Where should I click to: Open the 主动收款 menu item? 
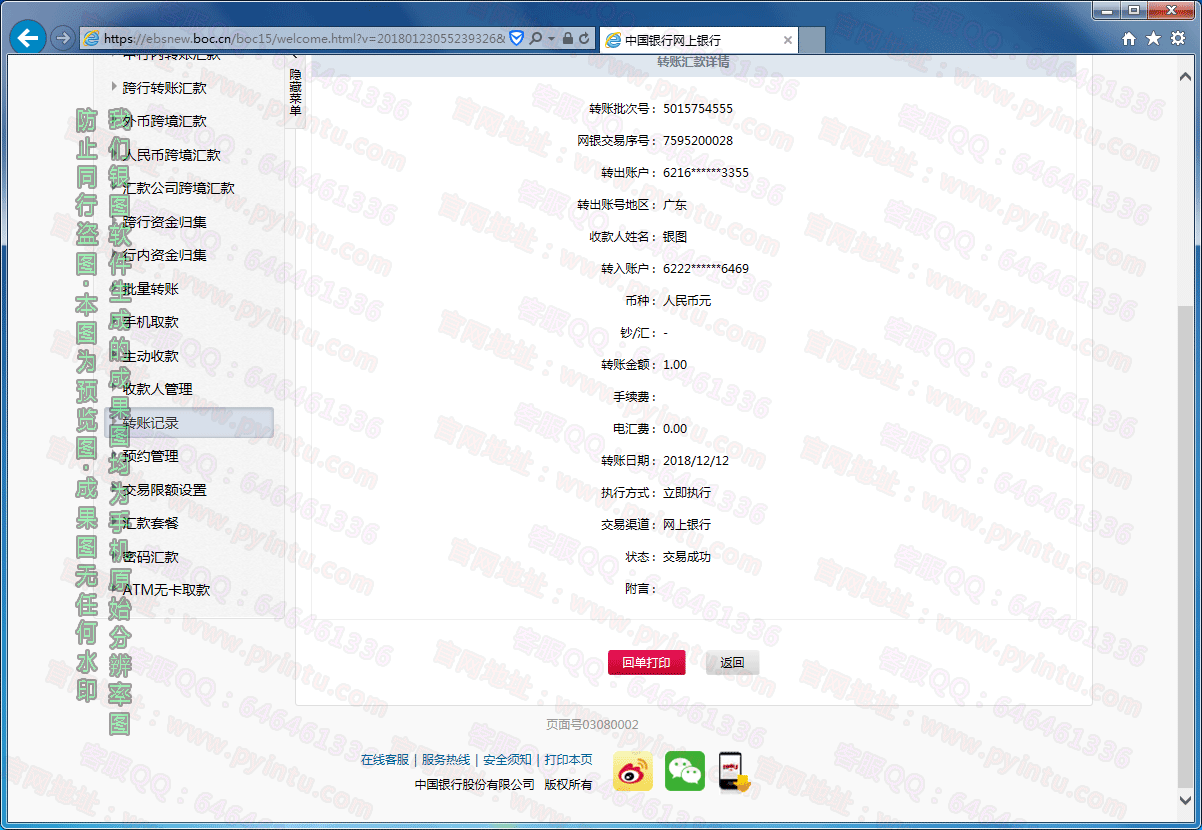151,356
